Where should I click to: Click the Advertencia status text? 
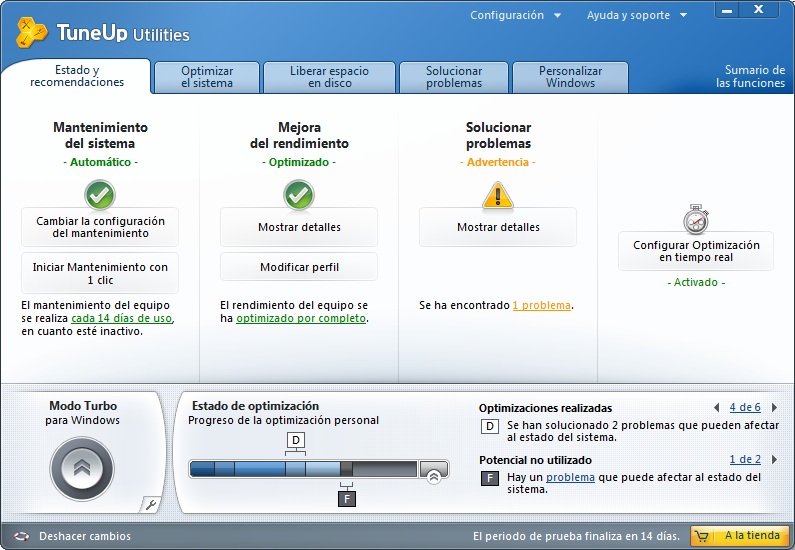tap(498, 162)
